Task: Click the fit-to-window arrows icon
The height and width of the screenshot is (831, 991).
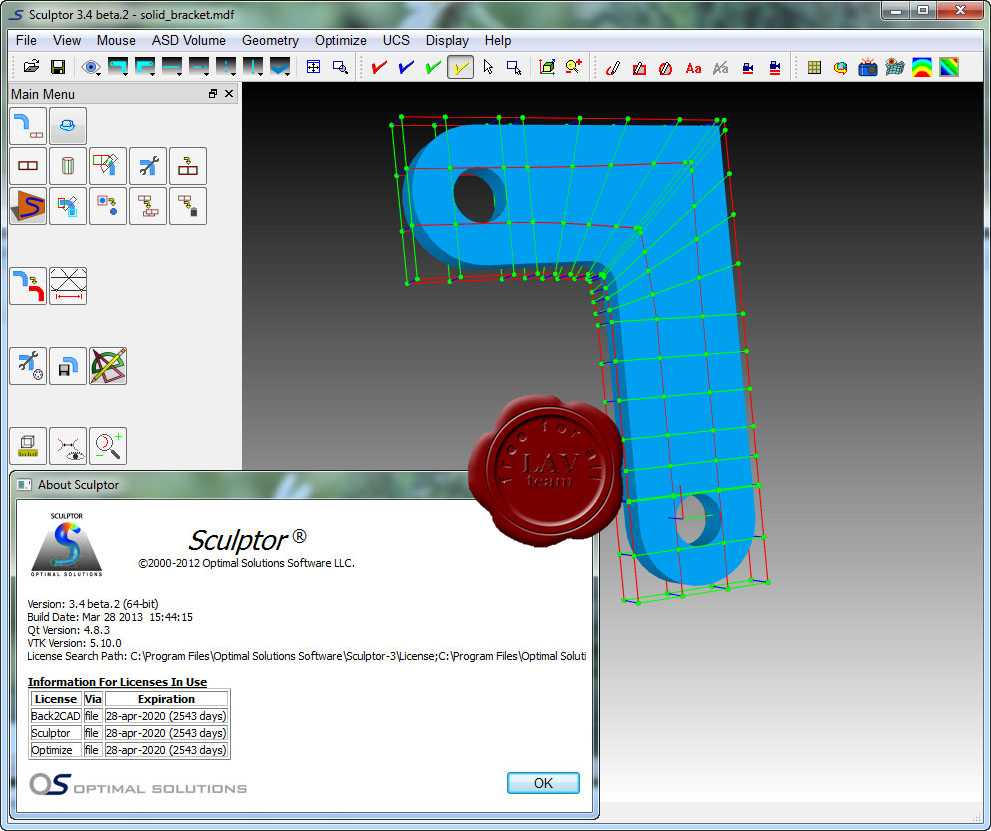Action: coord(313,67)
